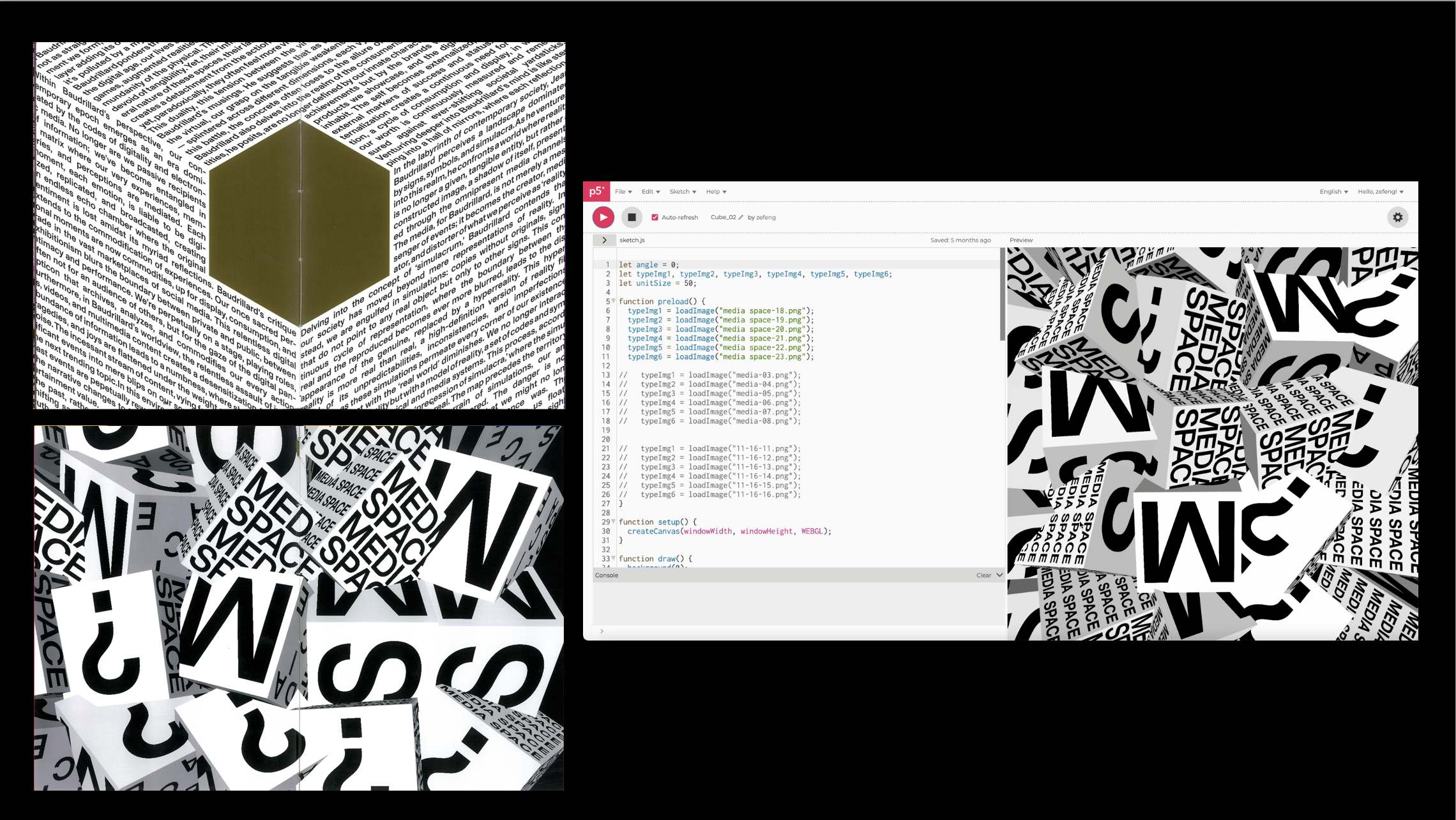Open the Sketch menu

(x=682, y=192)
